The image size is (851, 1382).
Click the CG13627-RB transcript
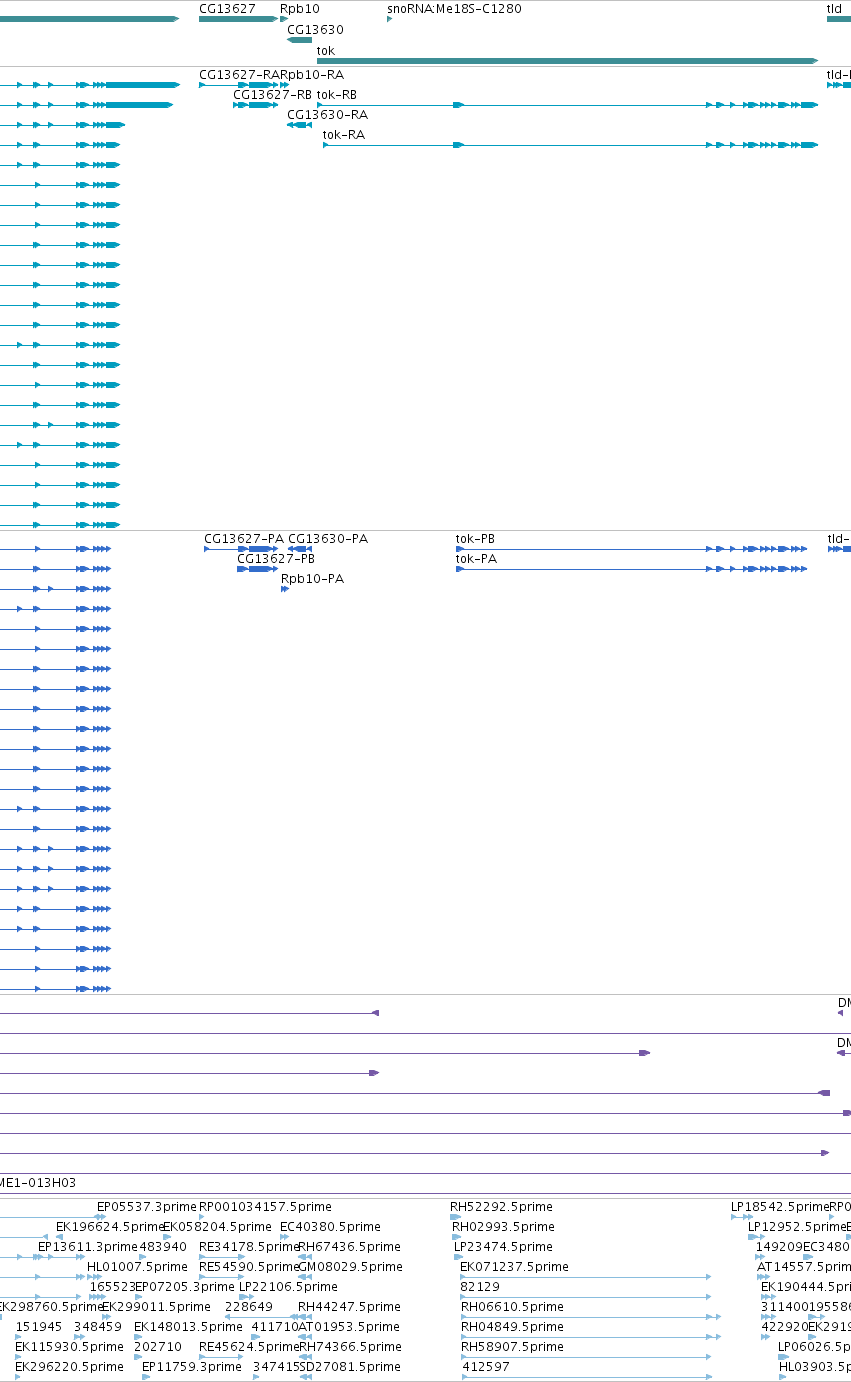tap(255, 105)
